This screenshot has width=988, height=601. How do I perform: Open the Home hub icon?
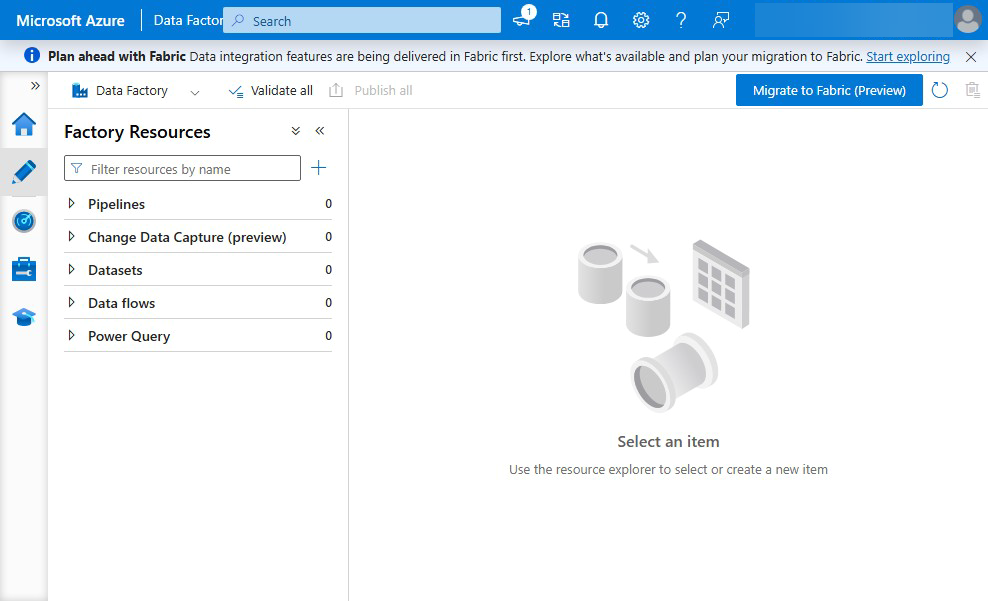[x=24, y=124]
